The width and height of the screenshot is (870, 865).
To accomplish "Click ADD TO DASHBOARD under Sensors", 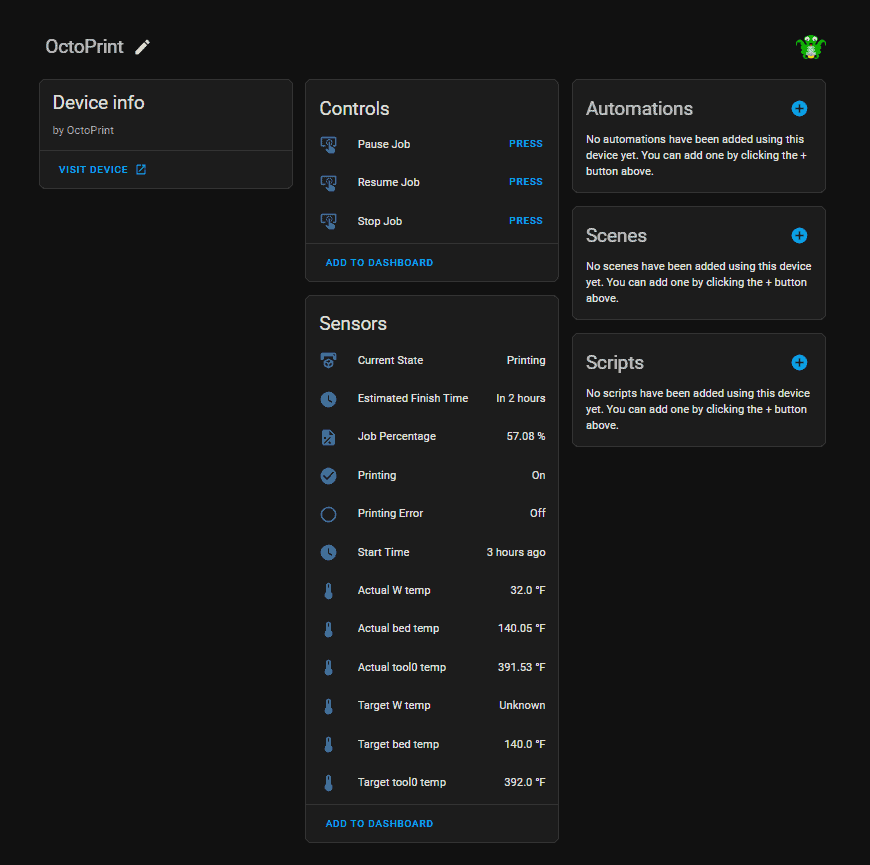I will (x=379, y=824).
